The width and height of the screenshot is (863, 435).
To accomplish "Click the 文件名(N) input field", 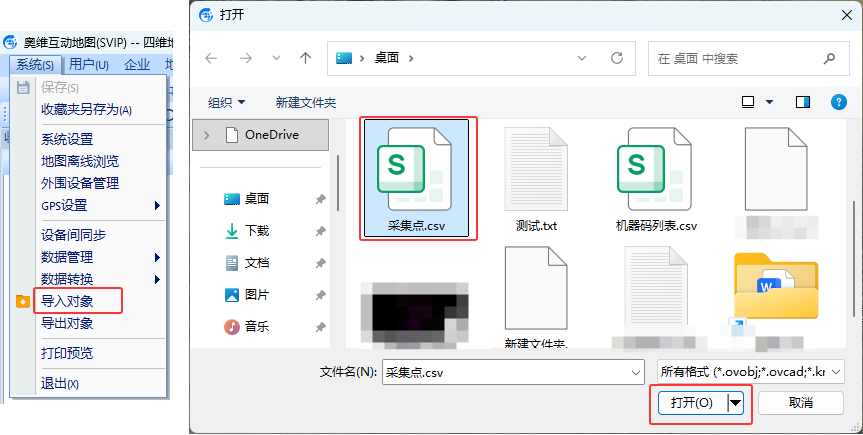I will click(x=513, y=372).
